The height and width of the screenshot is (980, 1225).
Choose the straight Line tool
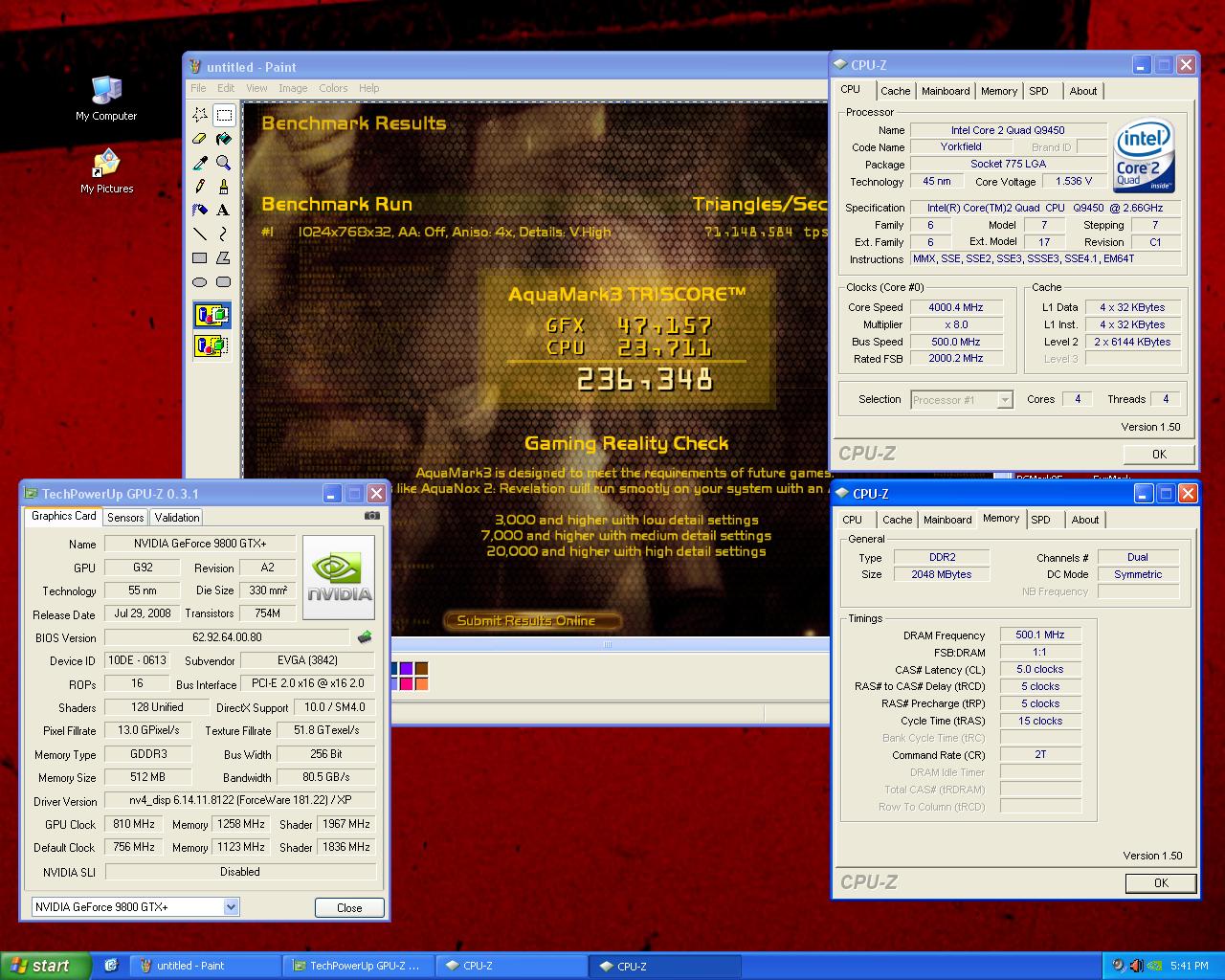200,234
